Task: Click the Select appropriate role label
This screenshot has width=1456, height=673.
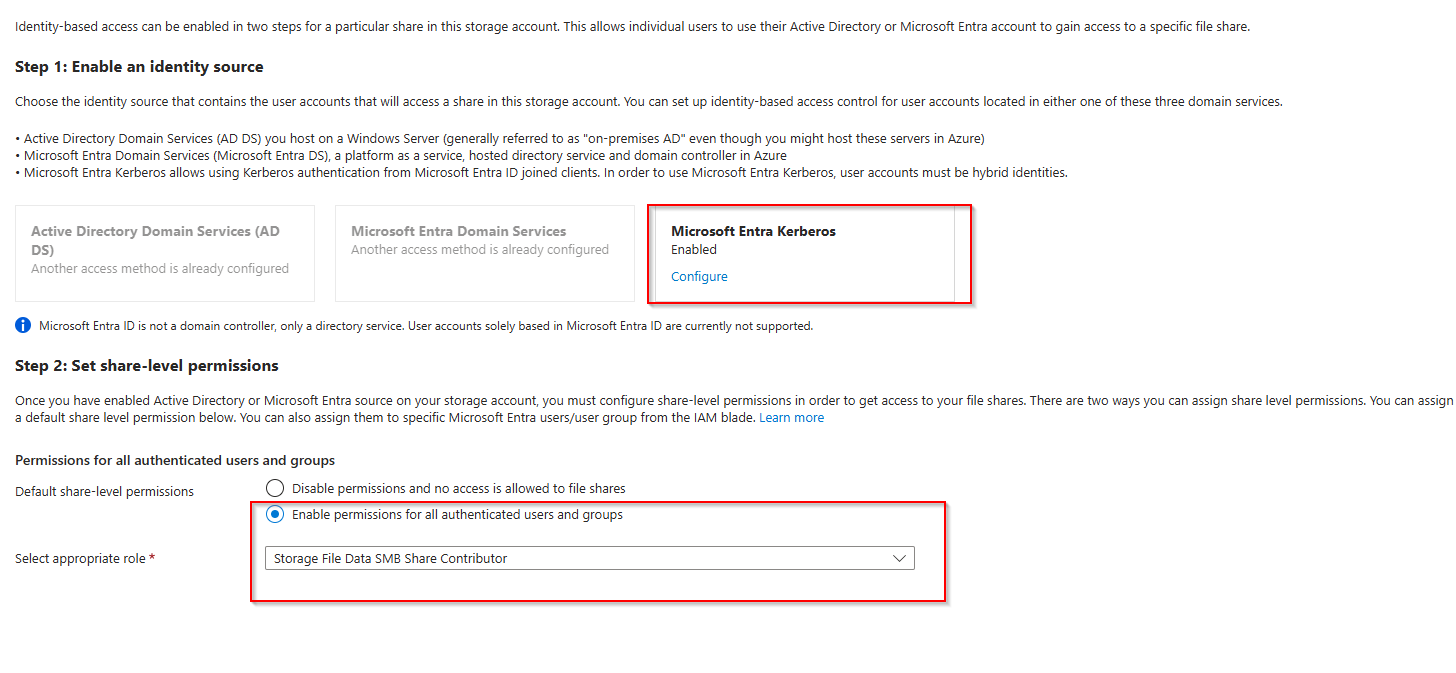Action: [x=85, y=559]
